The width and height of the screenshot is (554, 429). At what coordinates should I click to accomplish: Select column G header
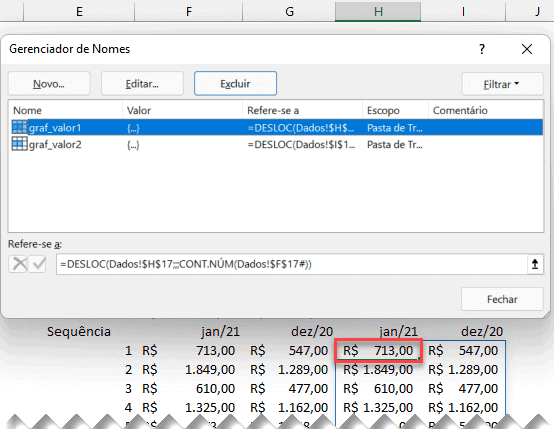(289, 11)
